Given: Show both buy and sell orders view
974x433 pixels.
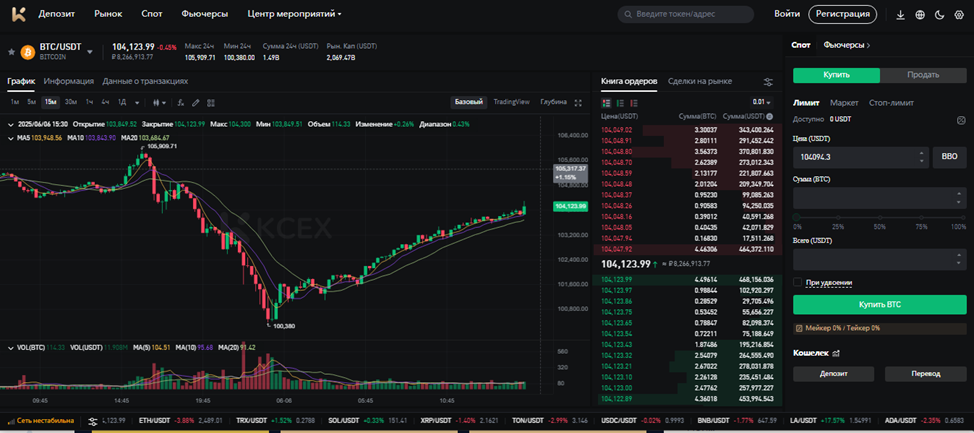Looking at the screenshot, I should pyautogui.click(x=606, y=103).
